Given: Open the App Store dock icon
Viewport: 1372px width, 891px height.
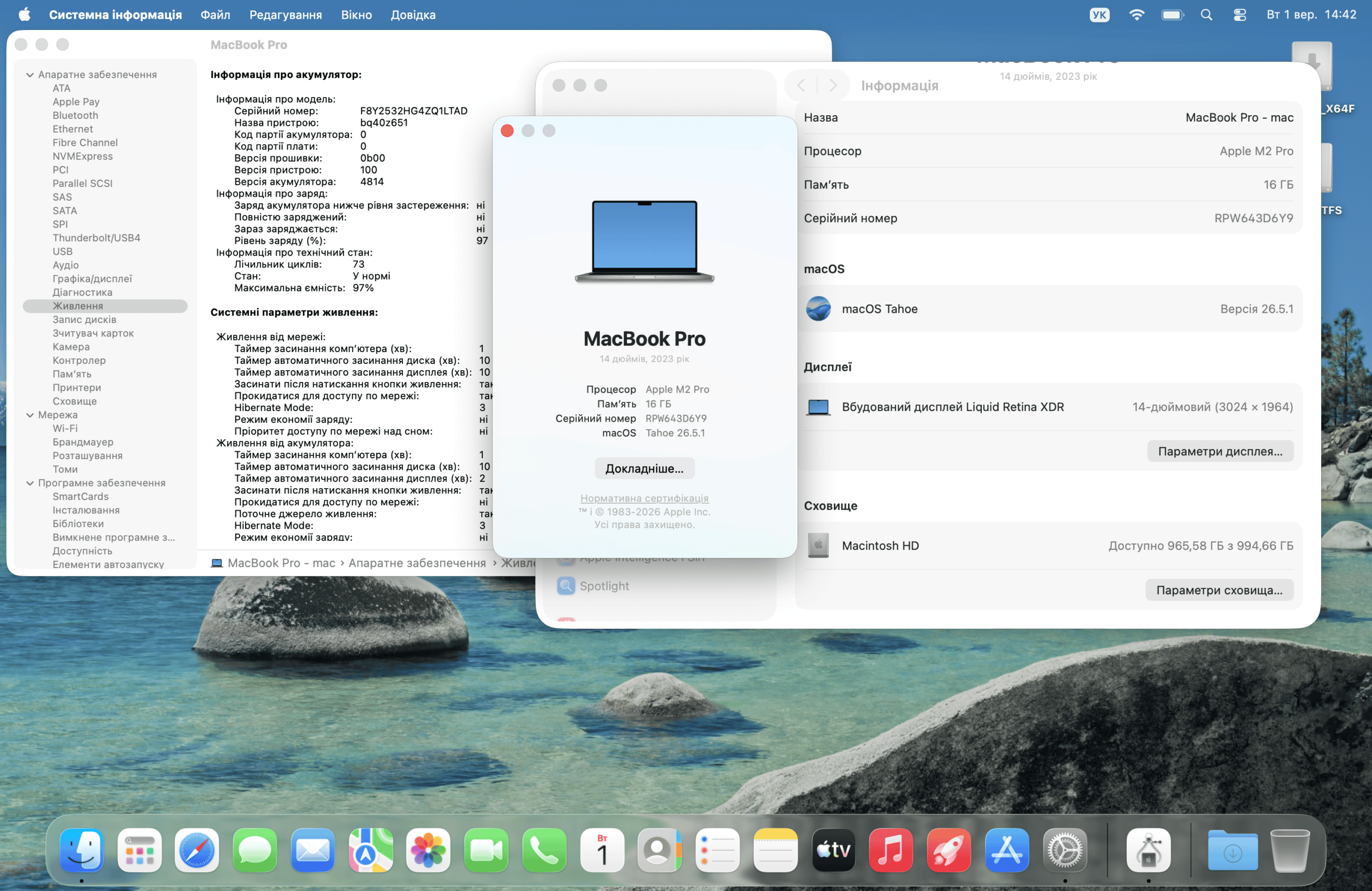Looking at the screenshot, I should click(1006, 850).
